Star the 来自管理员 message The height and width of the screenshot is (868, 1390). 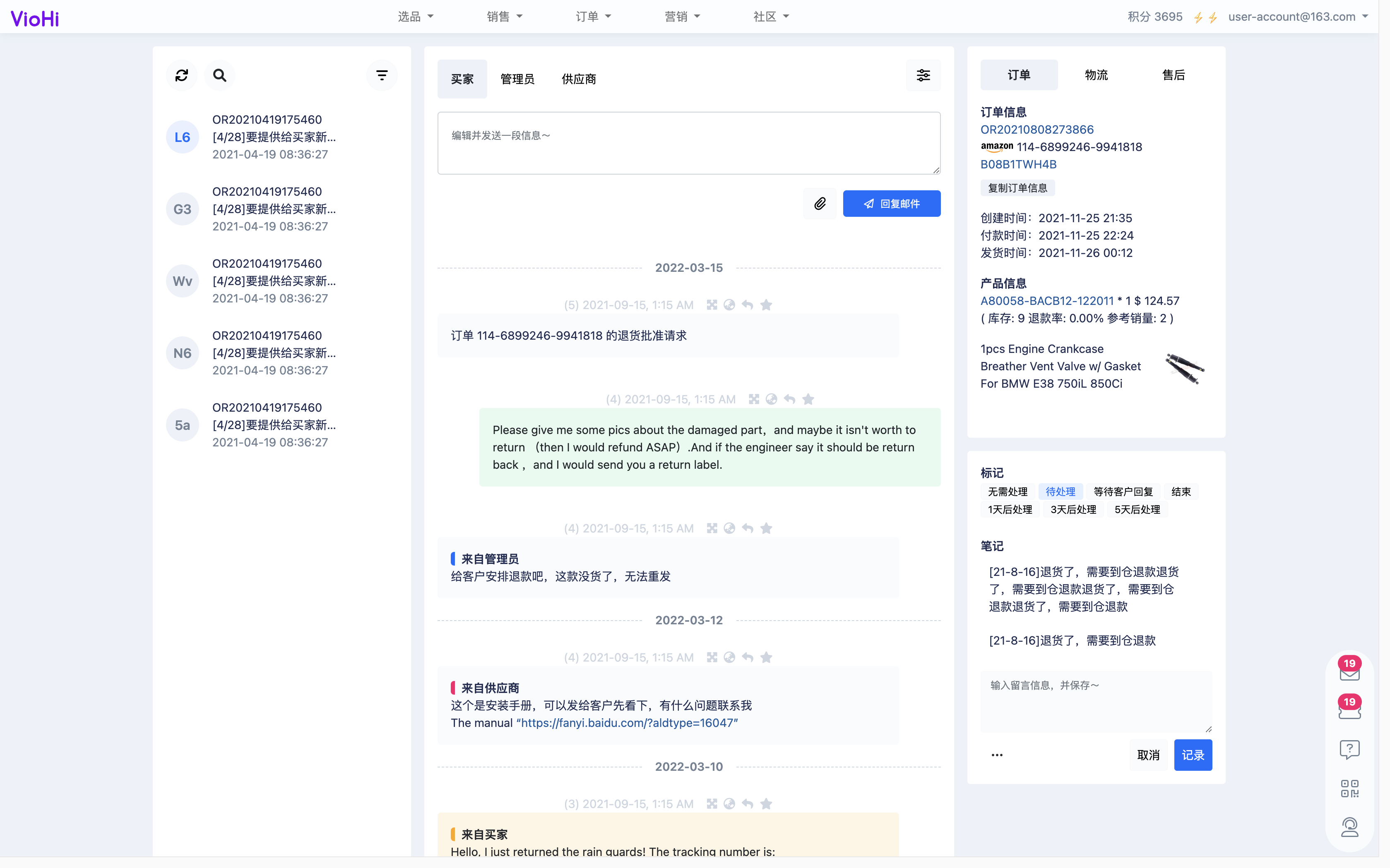[x=766, y=528]
